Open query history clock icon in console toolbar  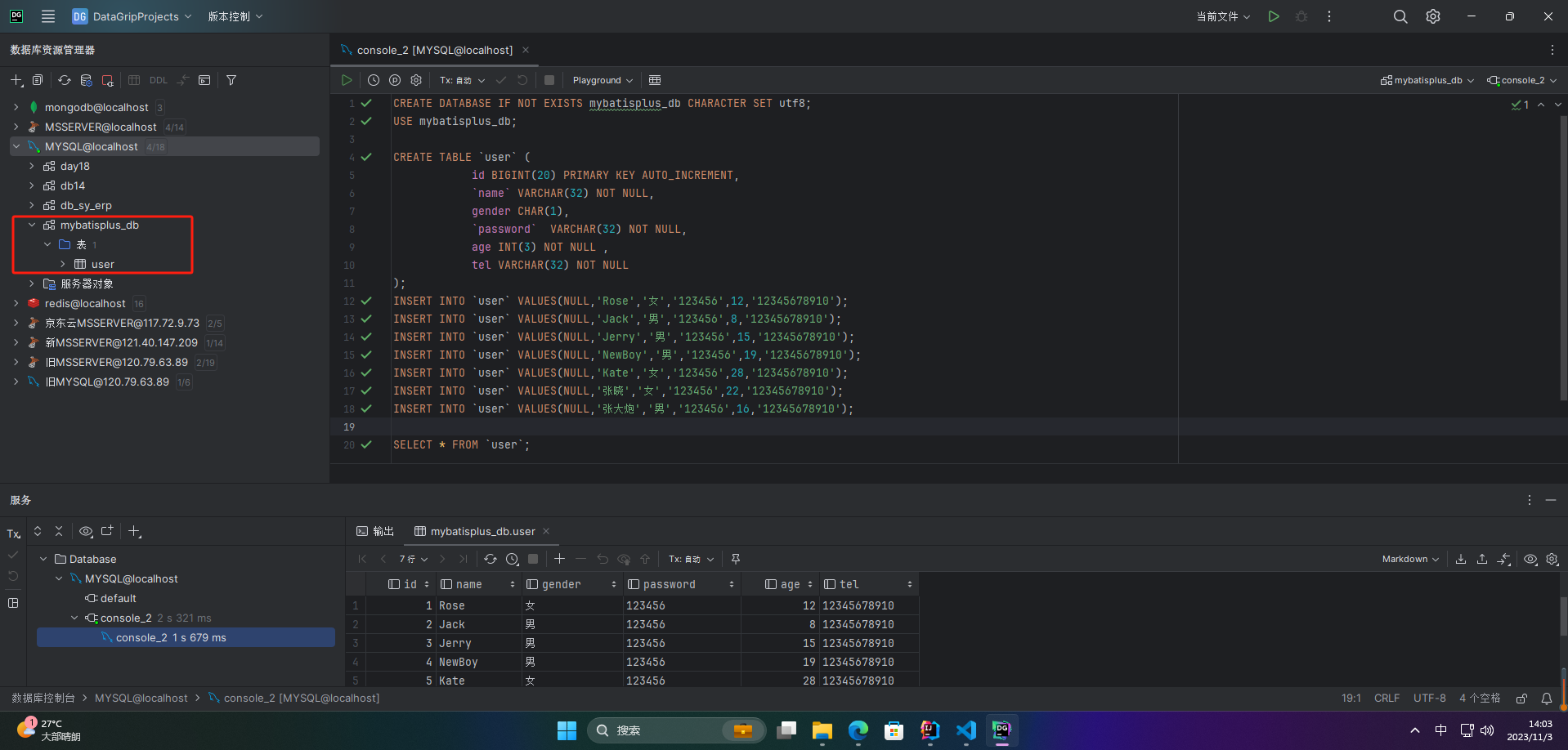374,80
